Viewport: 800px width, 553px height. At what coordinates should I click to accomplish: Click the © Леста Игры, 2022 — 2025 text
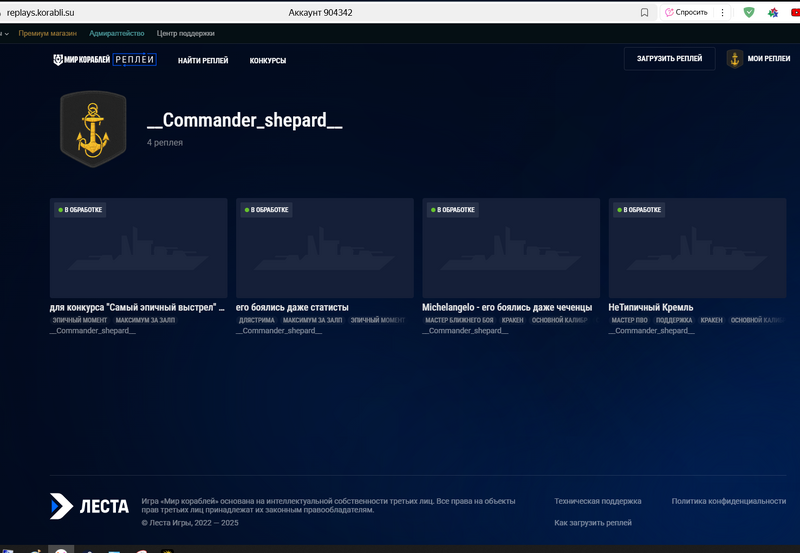[190, 522]
